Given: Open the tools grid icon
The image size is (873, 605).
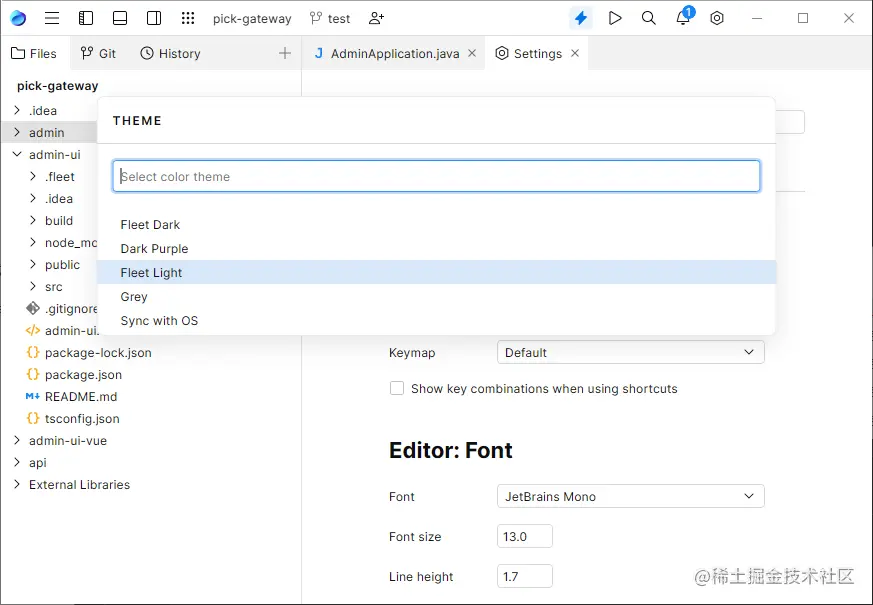Looking at the screenshot, I should (188, 18).
